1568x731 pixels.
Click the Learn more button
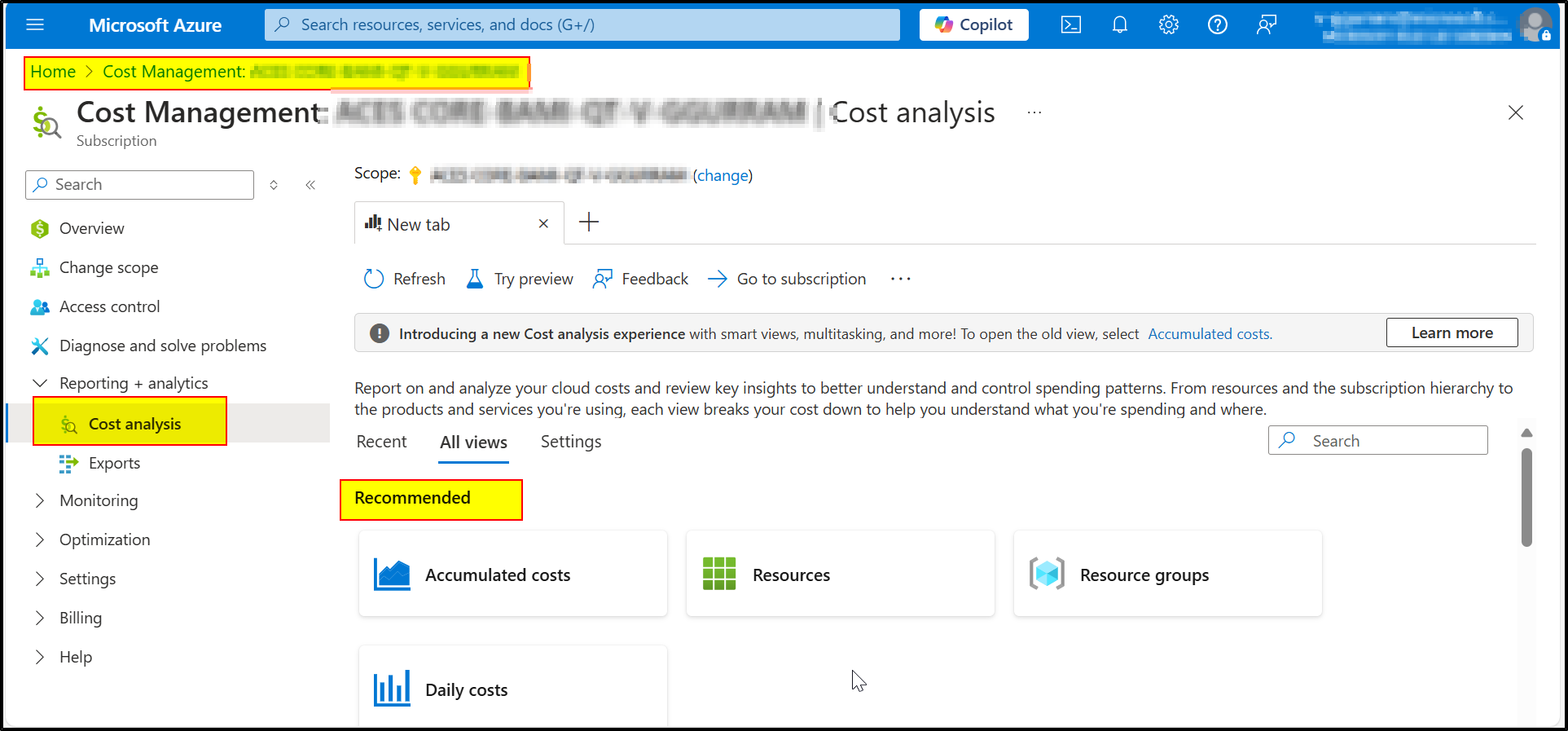tap(1452, 333)
